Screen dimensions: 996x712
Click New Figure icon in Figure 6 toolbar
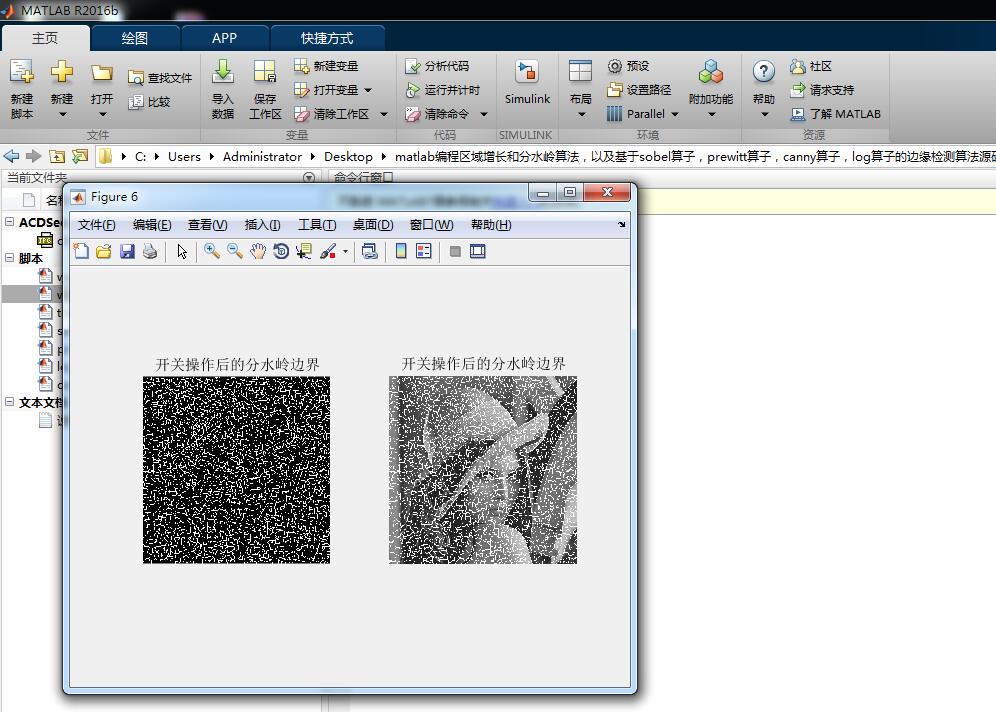click(x=81, y=252)
